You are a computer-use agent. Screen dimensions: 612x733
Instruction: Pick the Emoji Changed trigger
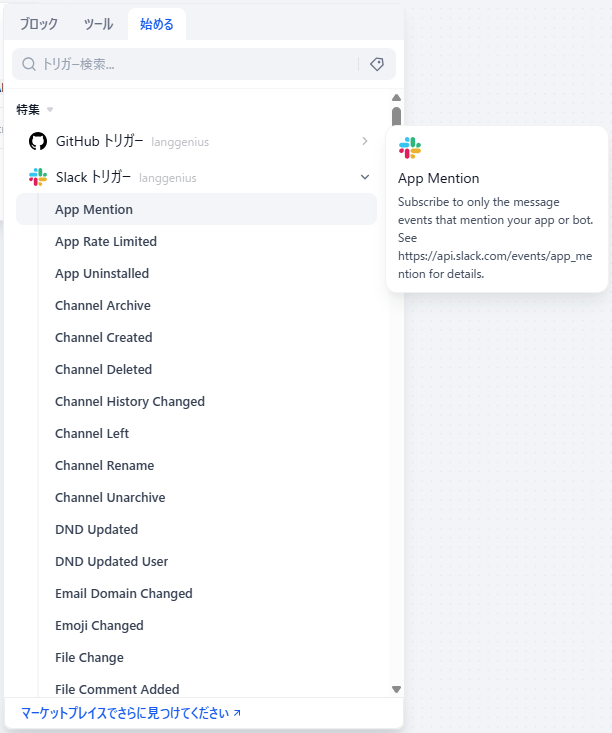pos(99,625)
